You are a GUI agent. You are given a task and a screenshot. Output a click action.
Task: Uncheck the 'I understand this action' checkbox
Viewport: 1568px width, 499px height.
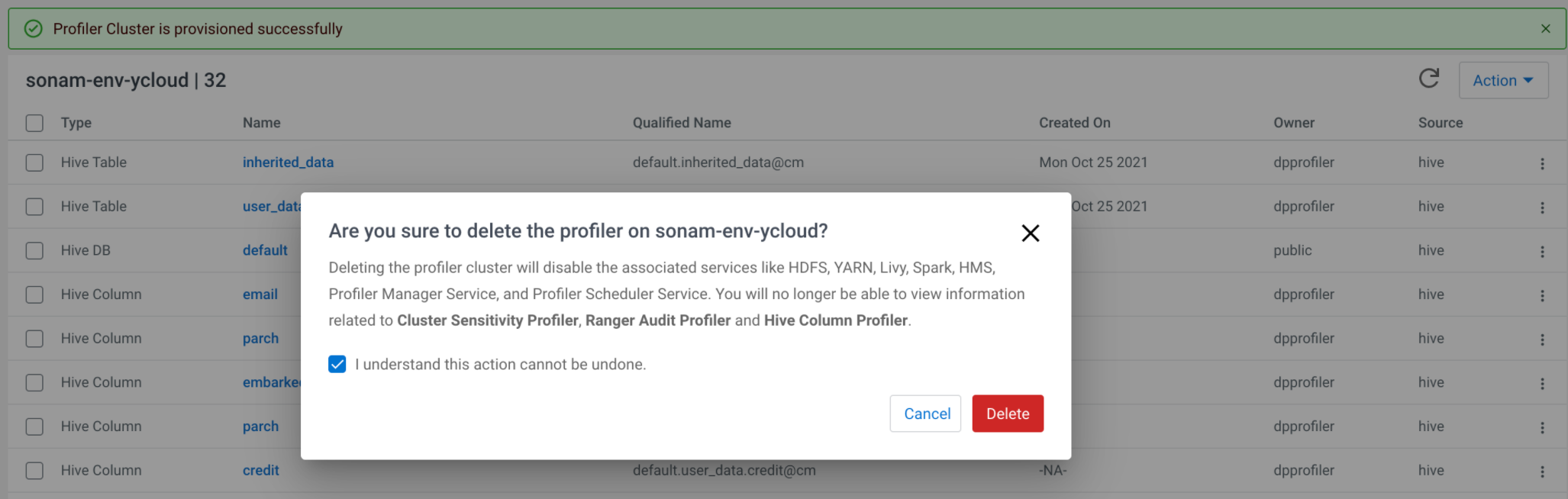[x=337, y=365]
